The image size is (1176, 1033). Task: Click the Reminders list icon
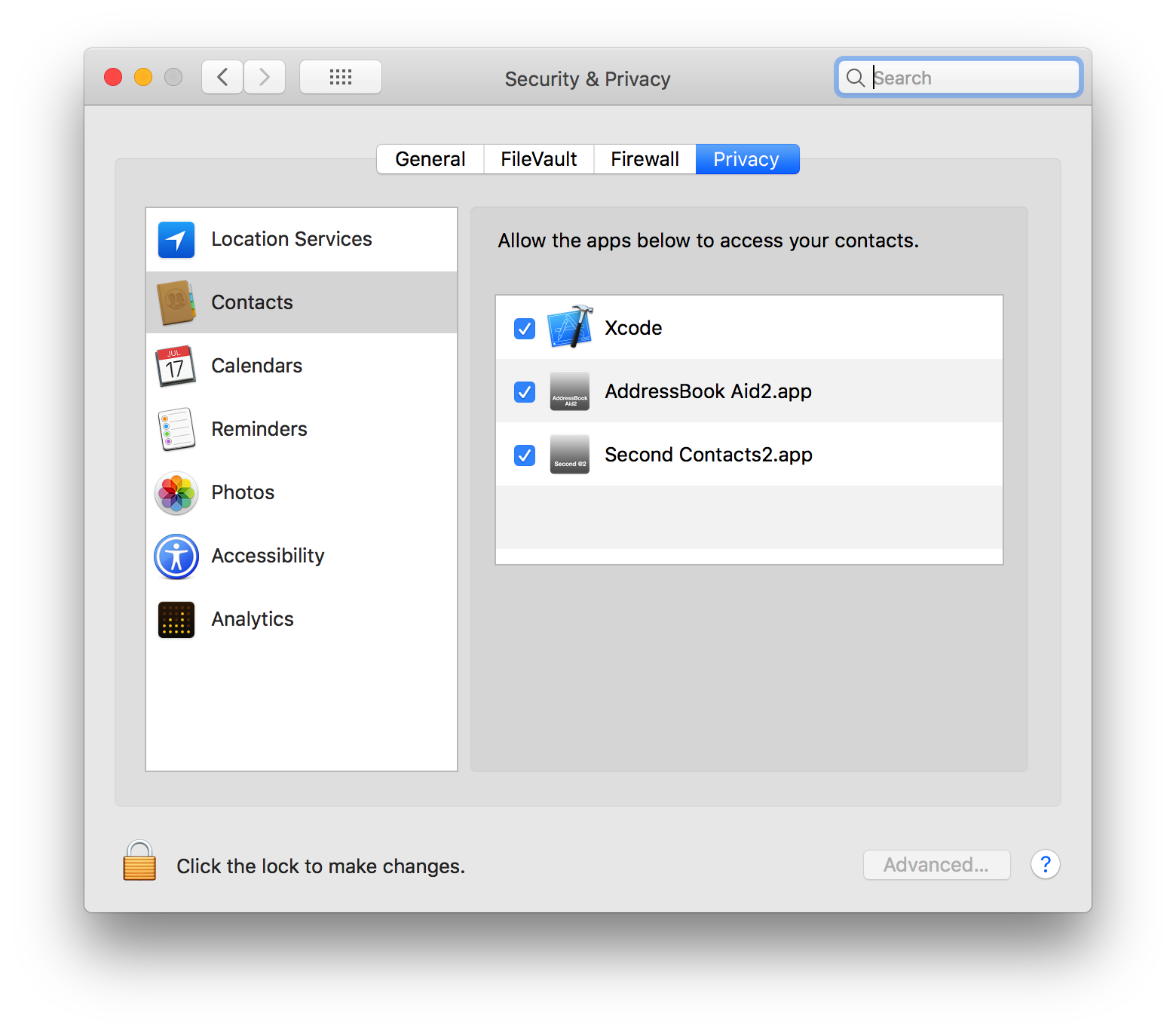pos(176,429)
